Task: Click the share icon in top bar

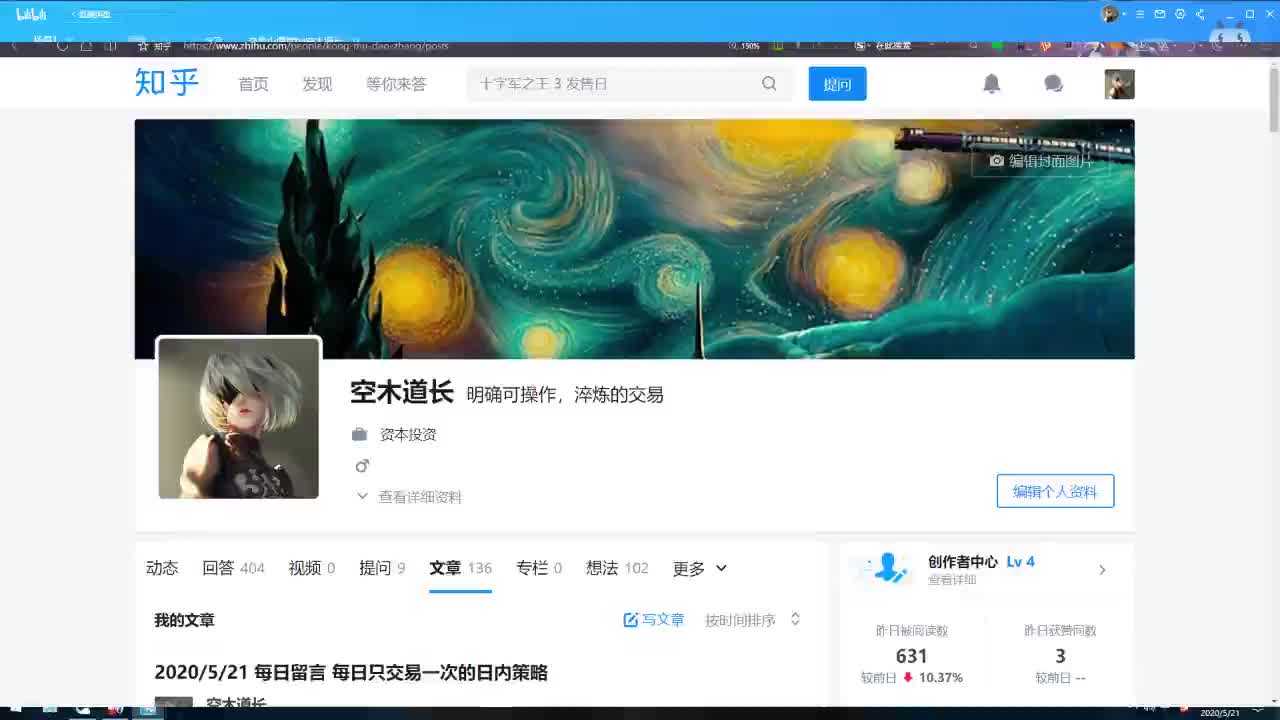Action: [1200, 14]
